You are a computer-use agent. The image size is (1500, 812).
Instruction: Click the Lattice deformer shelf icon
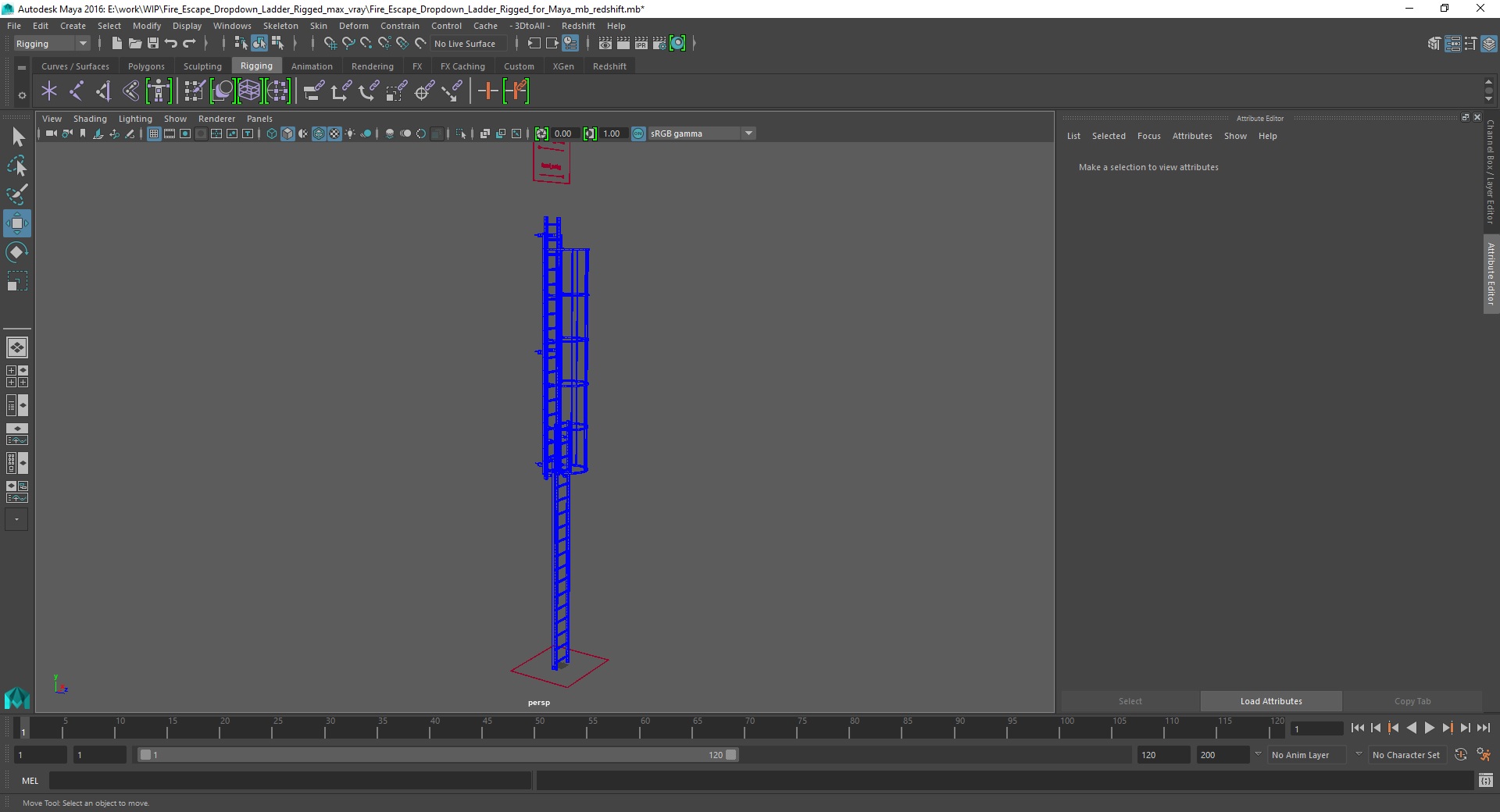(249, 91)
